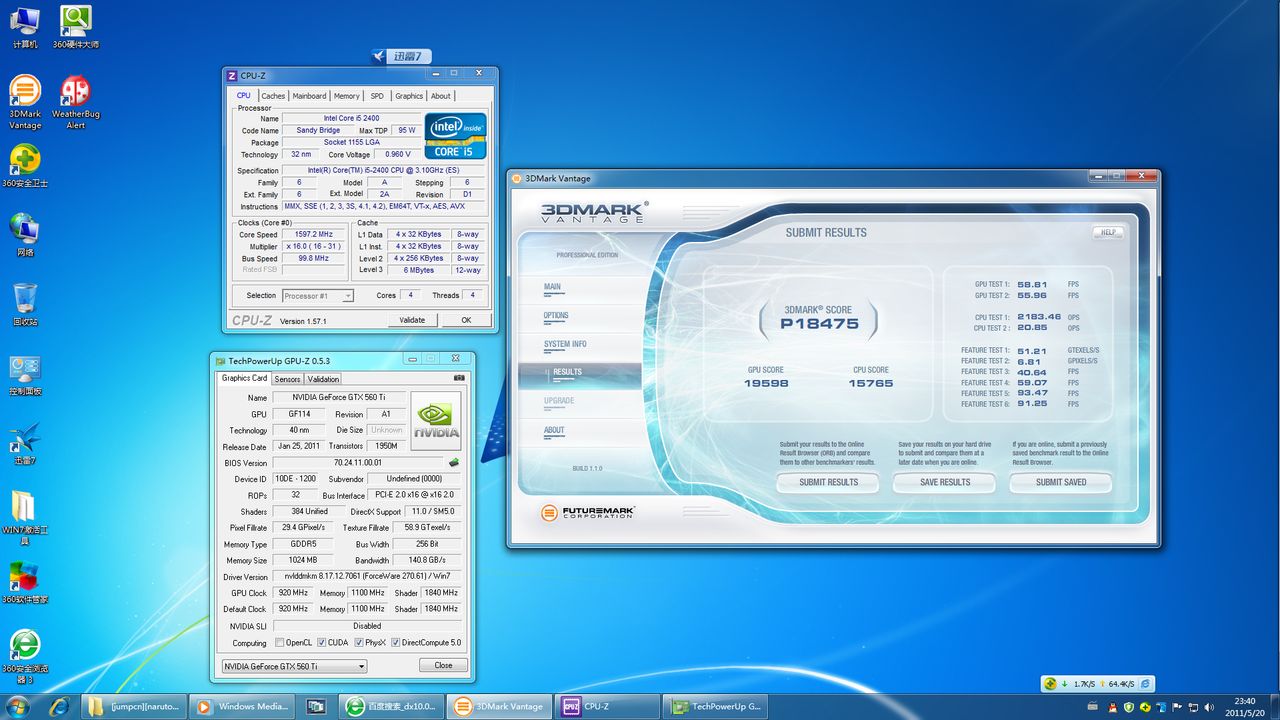Open Internet Explorer from the taskbar

[59, 707]
